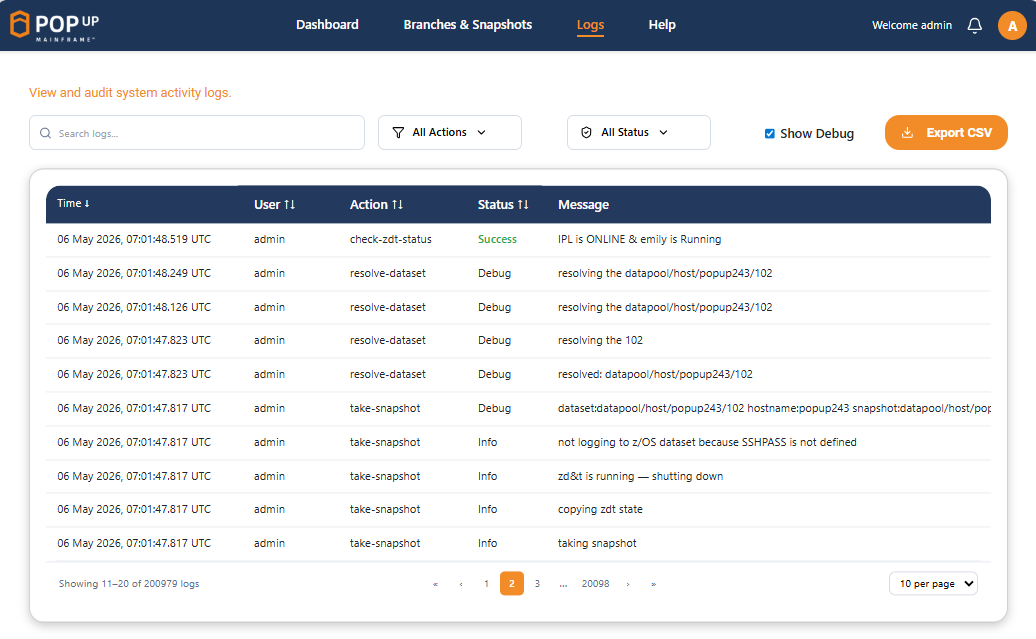Click message 'copying zdt state'
Viewport: 1036px width, 639px height.
pos(600,509)
